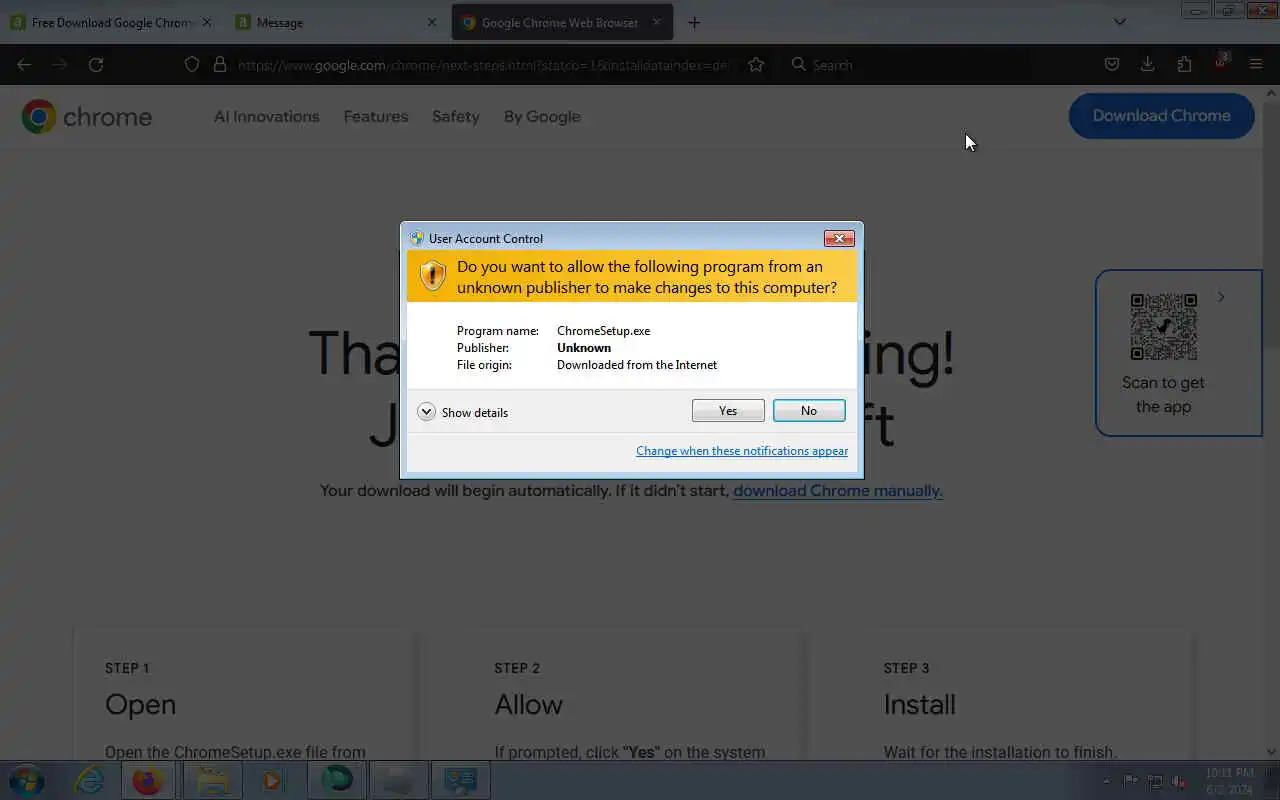
Task: Open a new browser tab
Action: coord(694,22)
